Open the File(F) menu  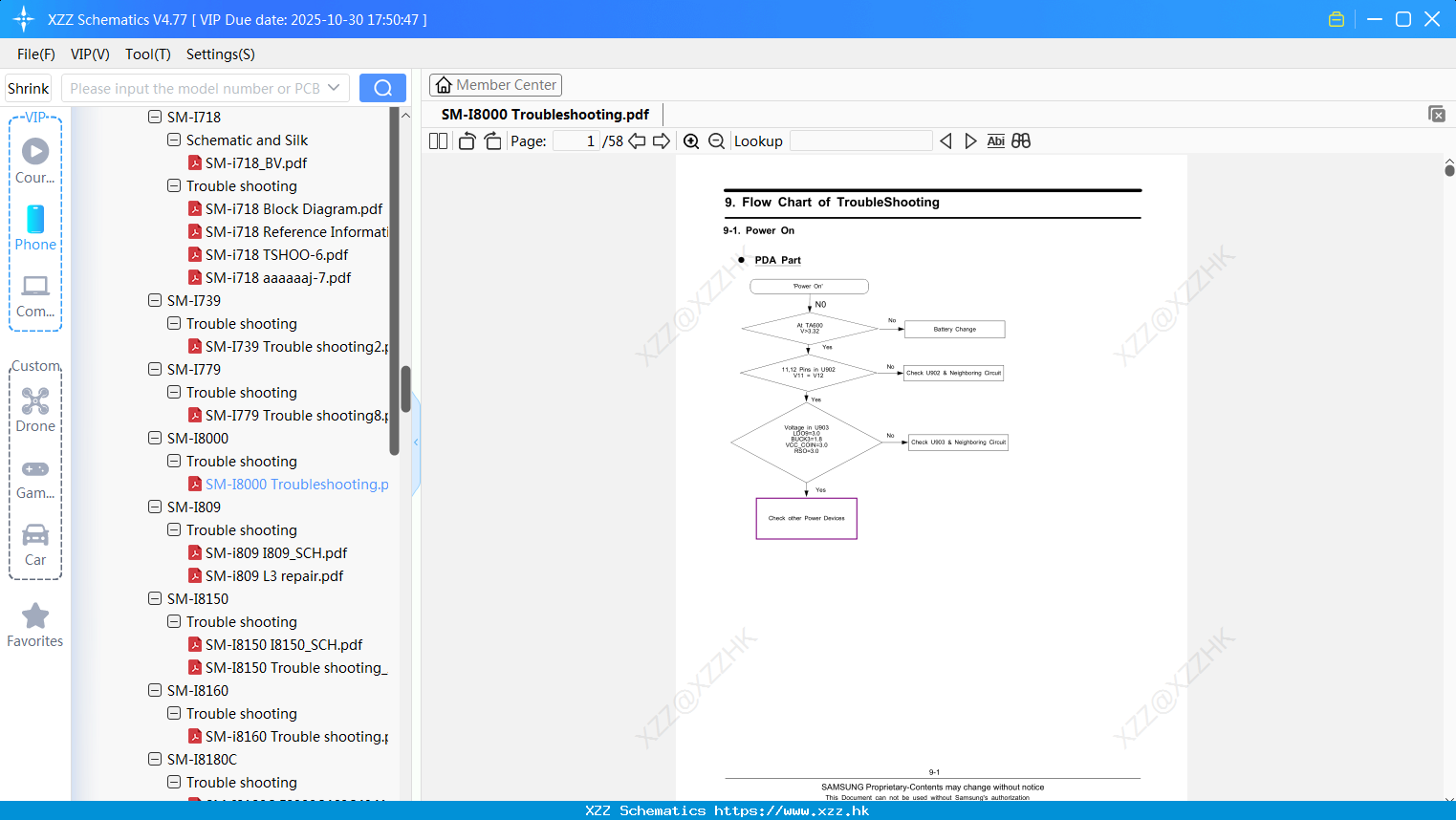(36, 54)
